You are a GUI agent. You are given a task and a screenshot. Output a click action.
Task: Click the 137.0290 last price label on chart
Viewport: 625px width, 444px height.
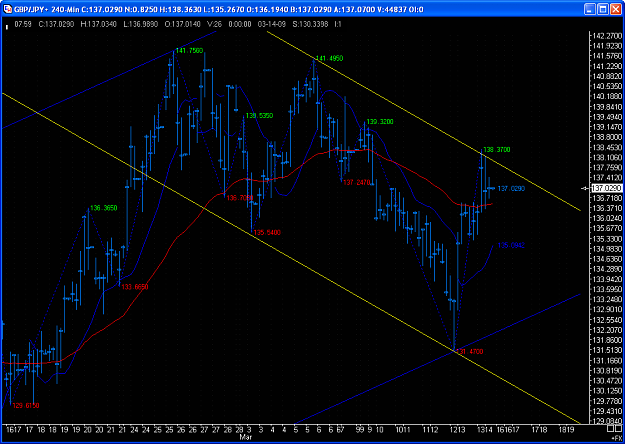click(511, 188)
